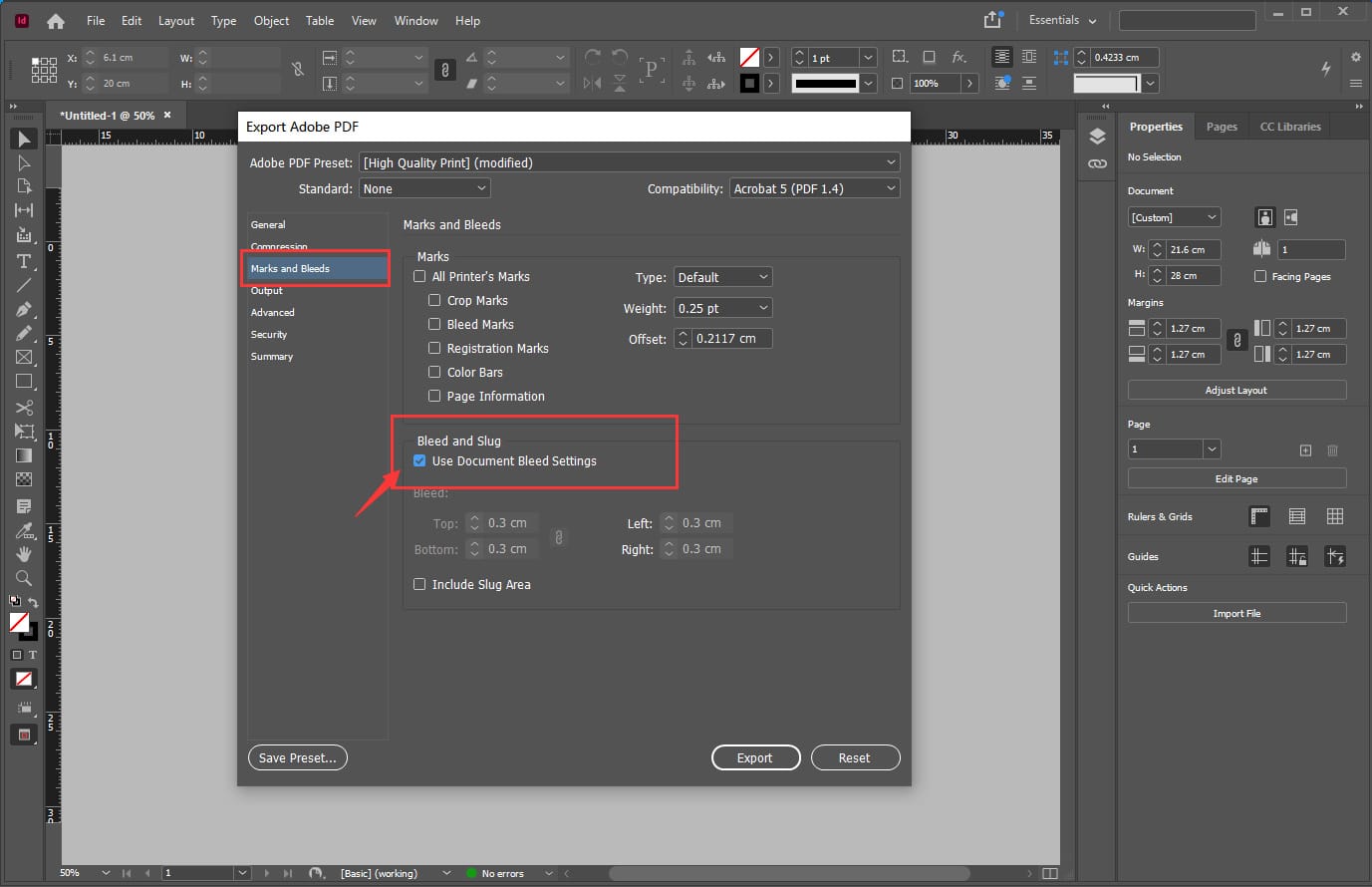This screenshot has height=887, width=1372.
Task: Select the Pen tool
Action: [24, 309]
